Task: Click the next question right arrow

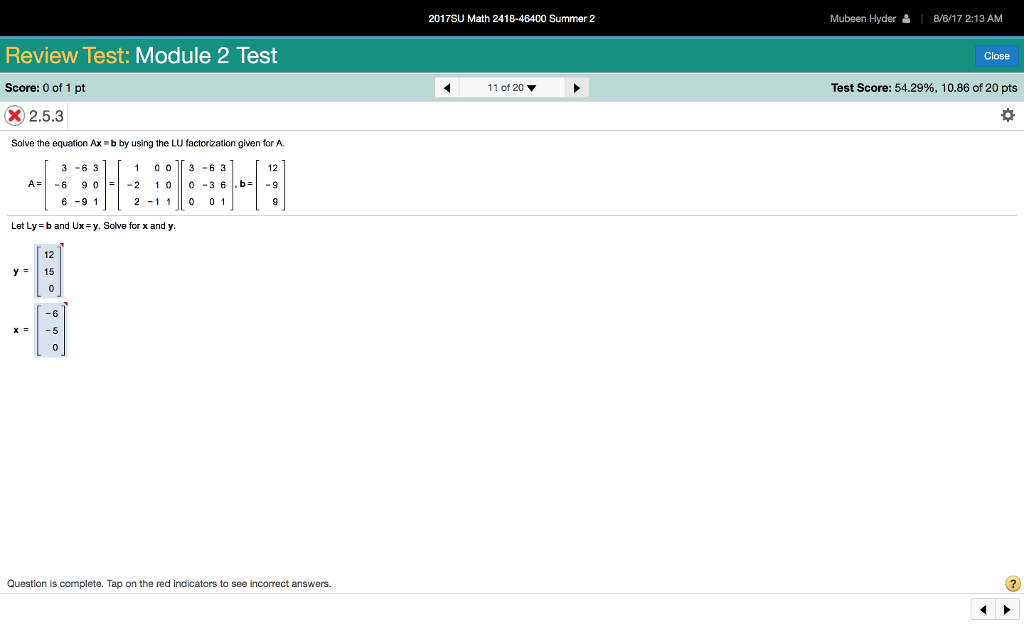Action: click(x=577, y=87)
